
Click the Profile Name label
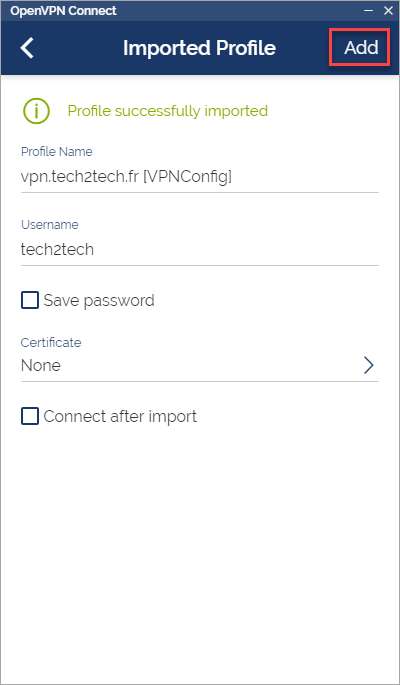pyautogui.click(x=57, y=152)
